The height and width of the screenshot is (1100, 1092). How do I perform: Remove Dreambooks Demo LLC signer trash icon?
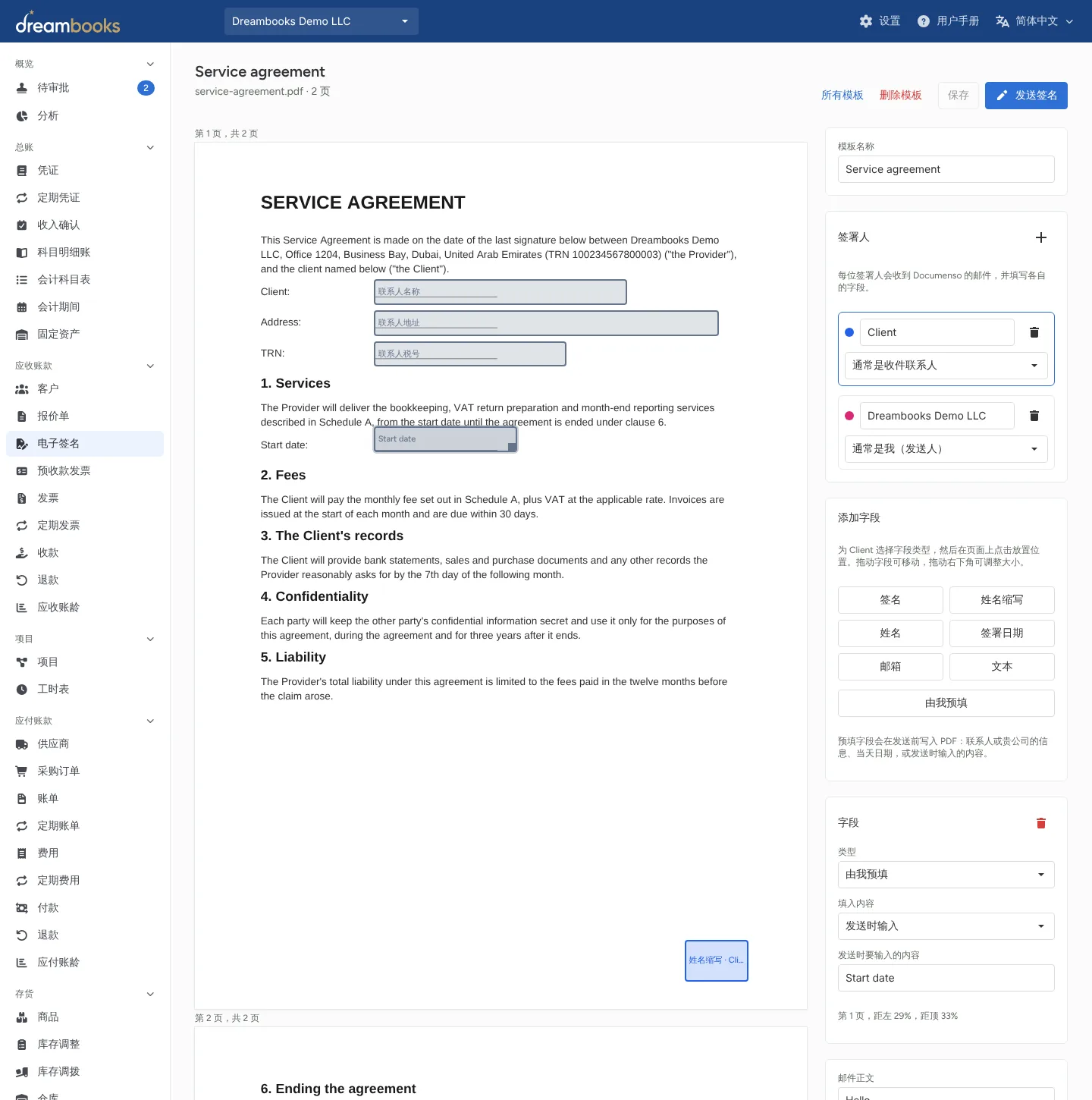(1034, 416)
